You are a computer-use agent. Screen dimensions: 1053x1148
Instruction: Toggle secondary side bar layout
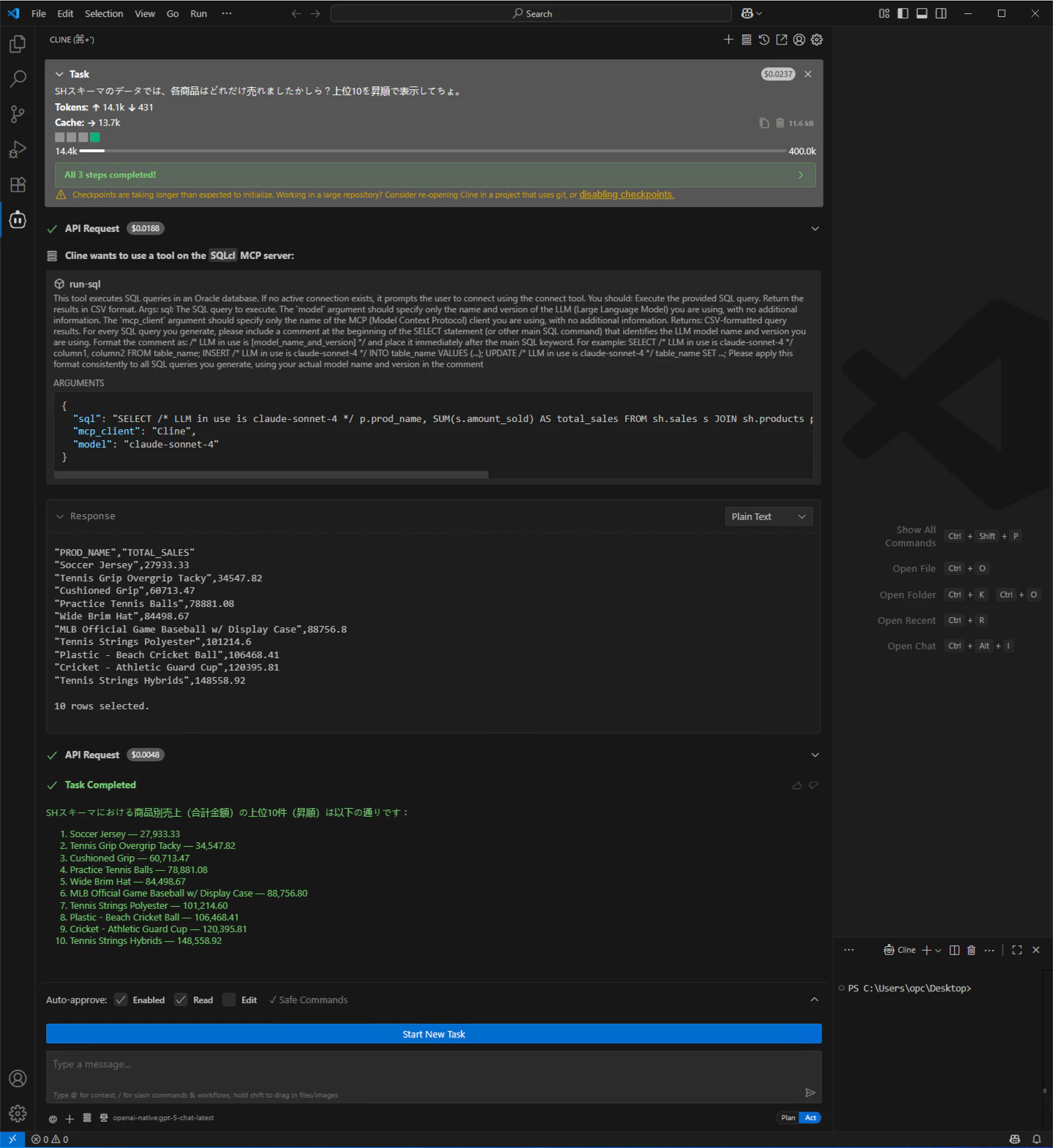pyautogui.click(x=941, y=13)
